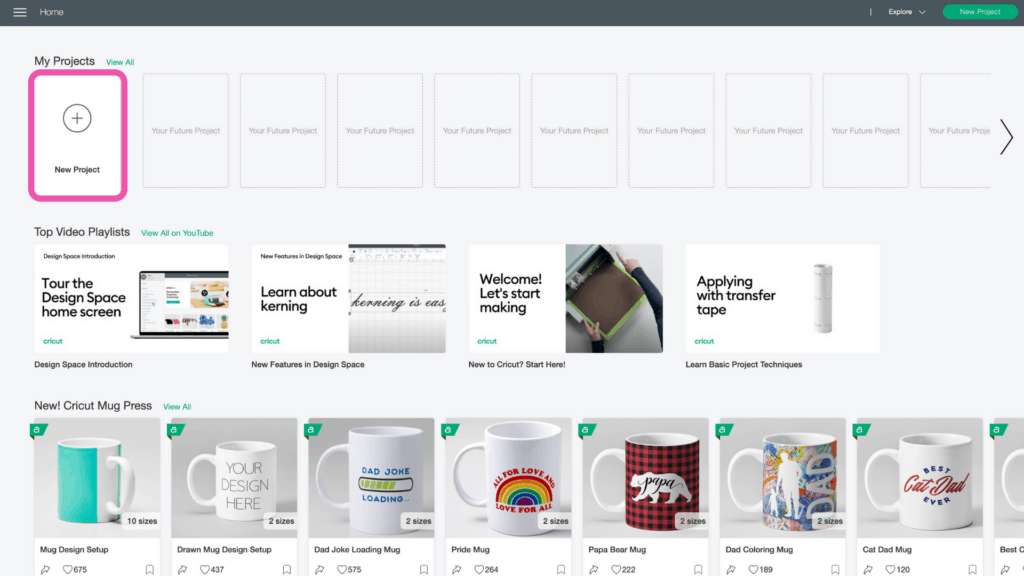The image size is (1024, 576).
Task: Click Design Space Introduction caption
Action: (83, 364)
